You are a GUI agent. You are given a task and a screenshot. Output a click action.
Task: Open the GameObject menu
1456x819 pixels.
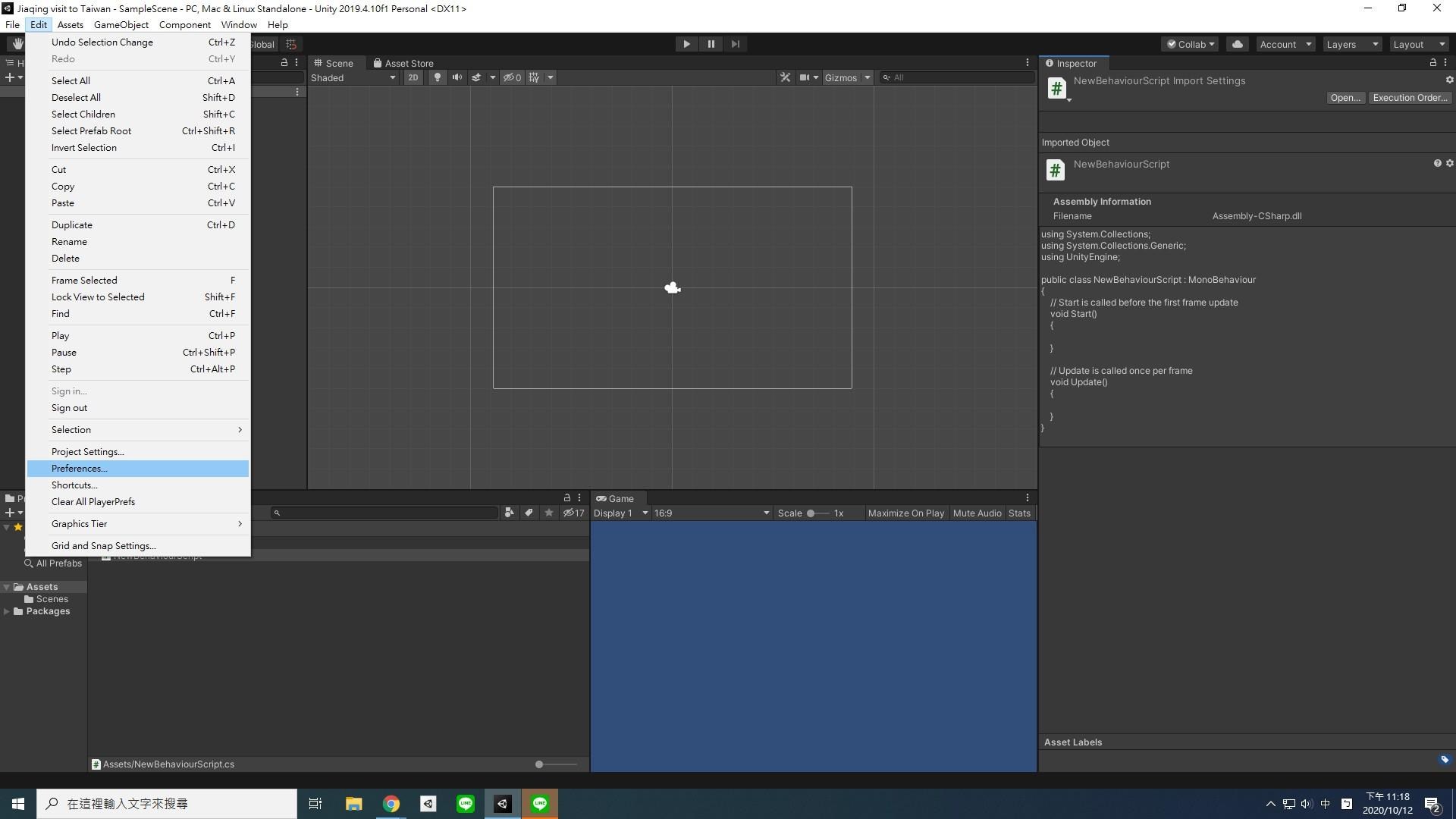click(121, 24)
